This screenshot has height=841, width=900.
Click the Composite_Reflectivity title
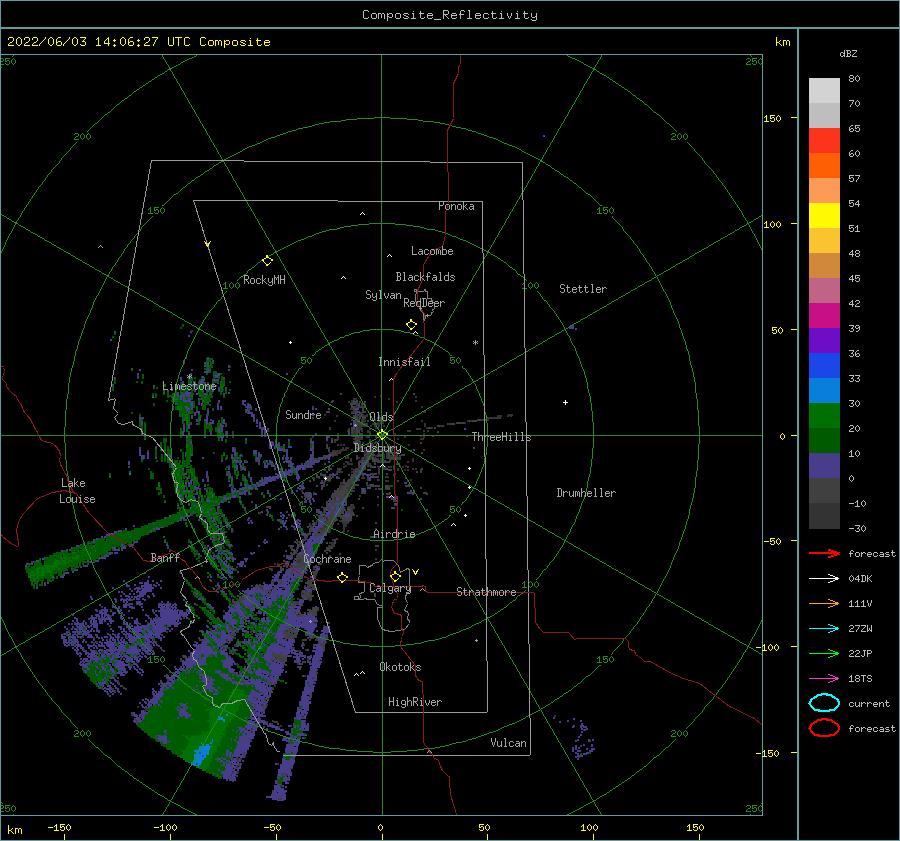450,15
